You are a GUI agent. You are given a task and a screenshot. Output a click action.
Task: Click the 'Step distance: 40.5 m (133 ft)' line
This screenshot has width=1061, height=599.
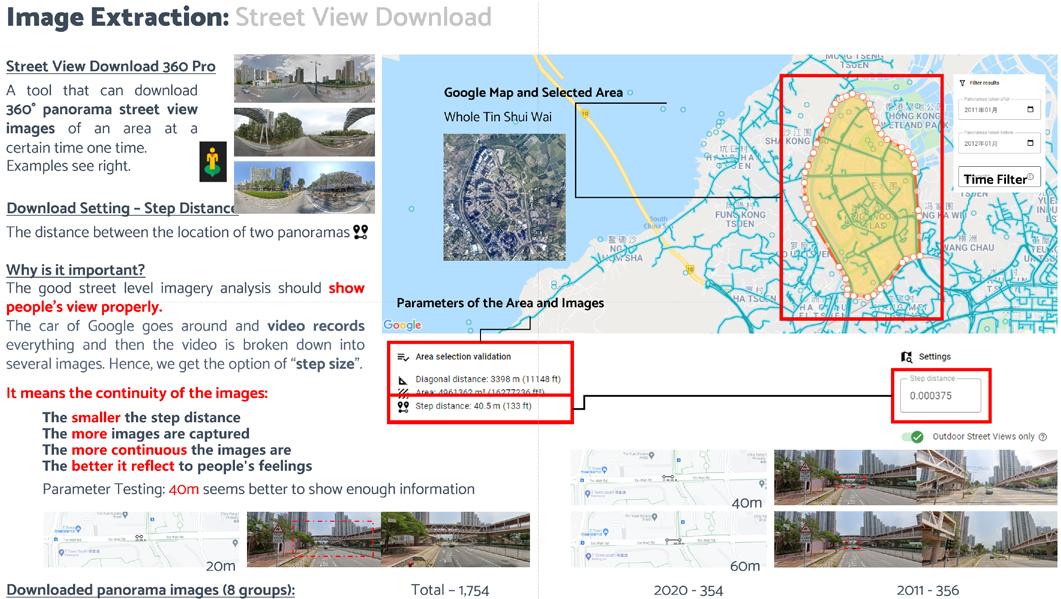[473, 406]
